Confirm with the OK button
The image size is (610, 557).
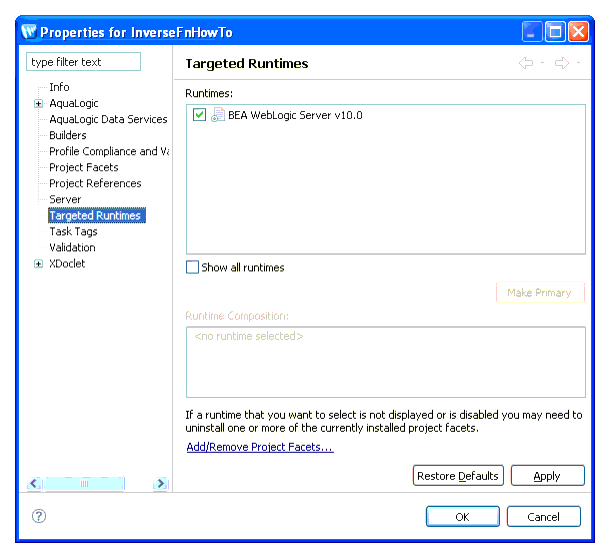pos(463,517)
